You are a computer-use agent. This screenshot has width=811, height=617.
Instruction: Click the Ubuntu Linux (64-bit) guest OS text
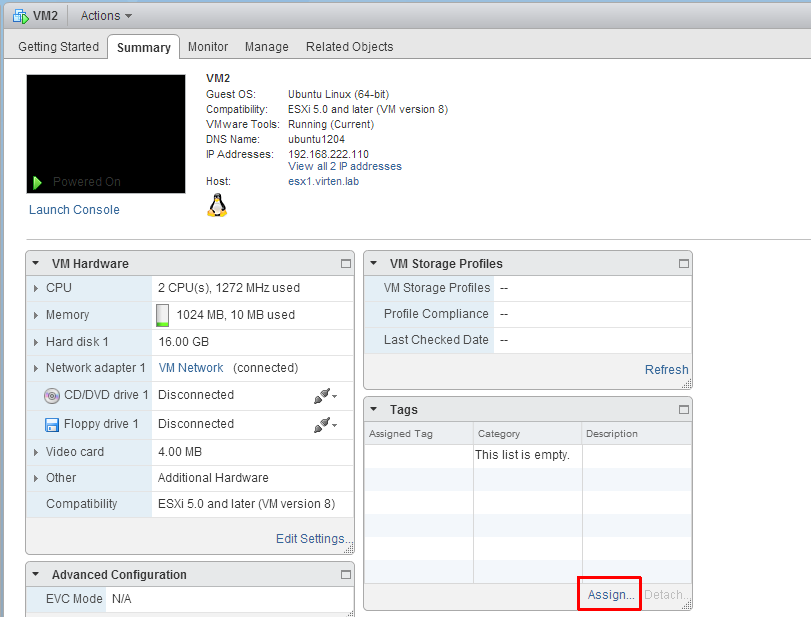pos(339,94)
